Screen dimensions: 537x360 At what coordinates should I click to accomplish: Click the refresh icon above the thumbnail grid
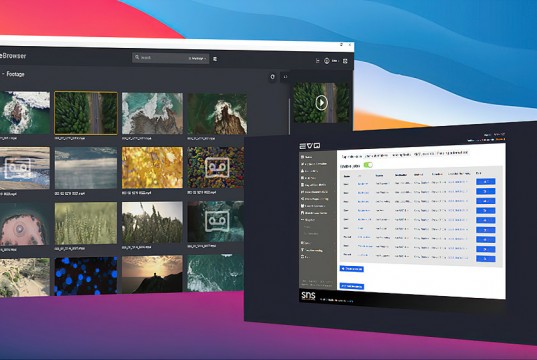pos(273,77)
